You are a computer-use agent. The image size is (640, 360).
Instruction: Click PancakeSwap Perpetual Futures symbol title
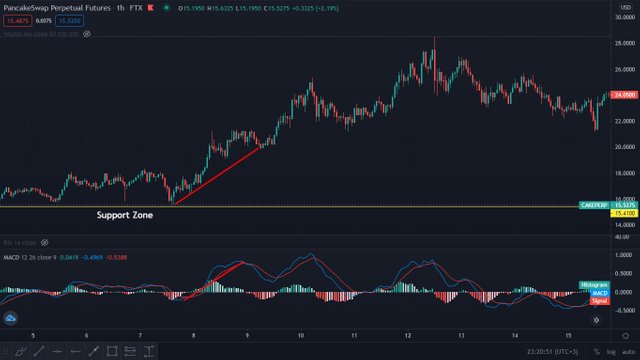57,8
